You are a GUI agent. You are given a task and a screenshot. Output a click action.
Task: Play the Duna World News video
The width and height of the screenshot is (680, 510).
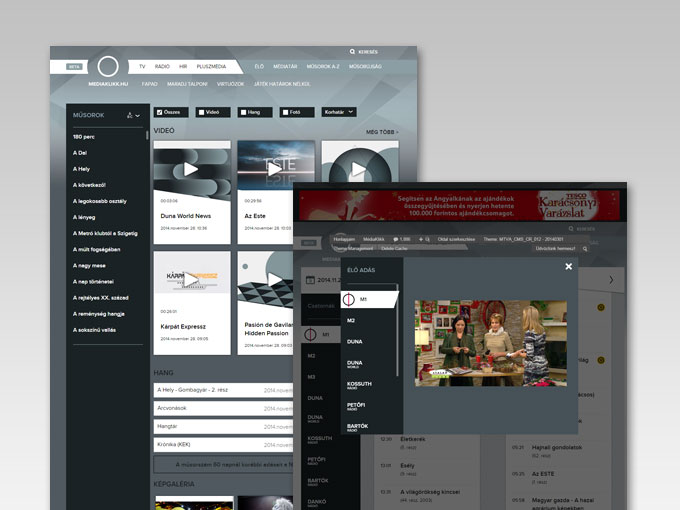190,169
